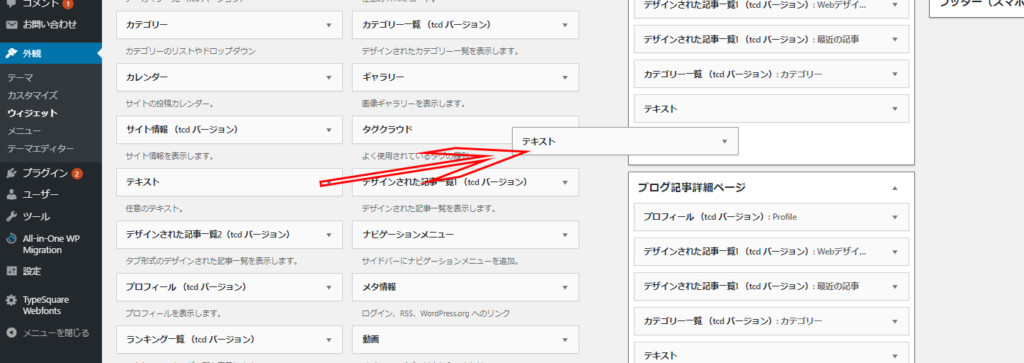Click the ツール wrench icon
This screenshot has height=363, width=1024.
click(x=11, y=216)
